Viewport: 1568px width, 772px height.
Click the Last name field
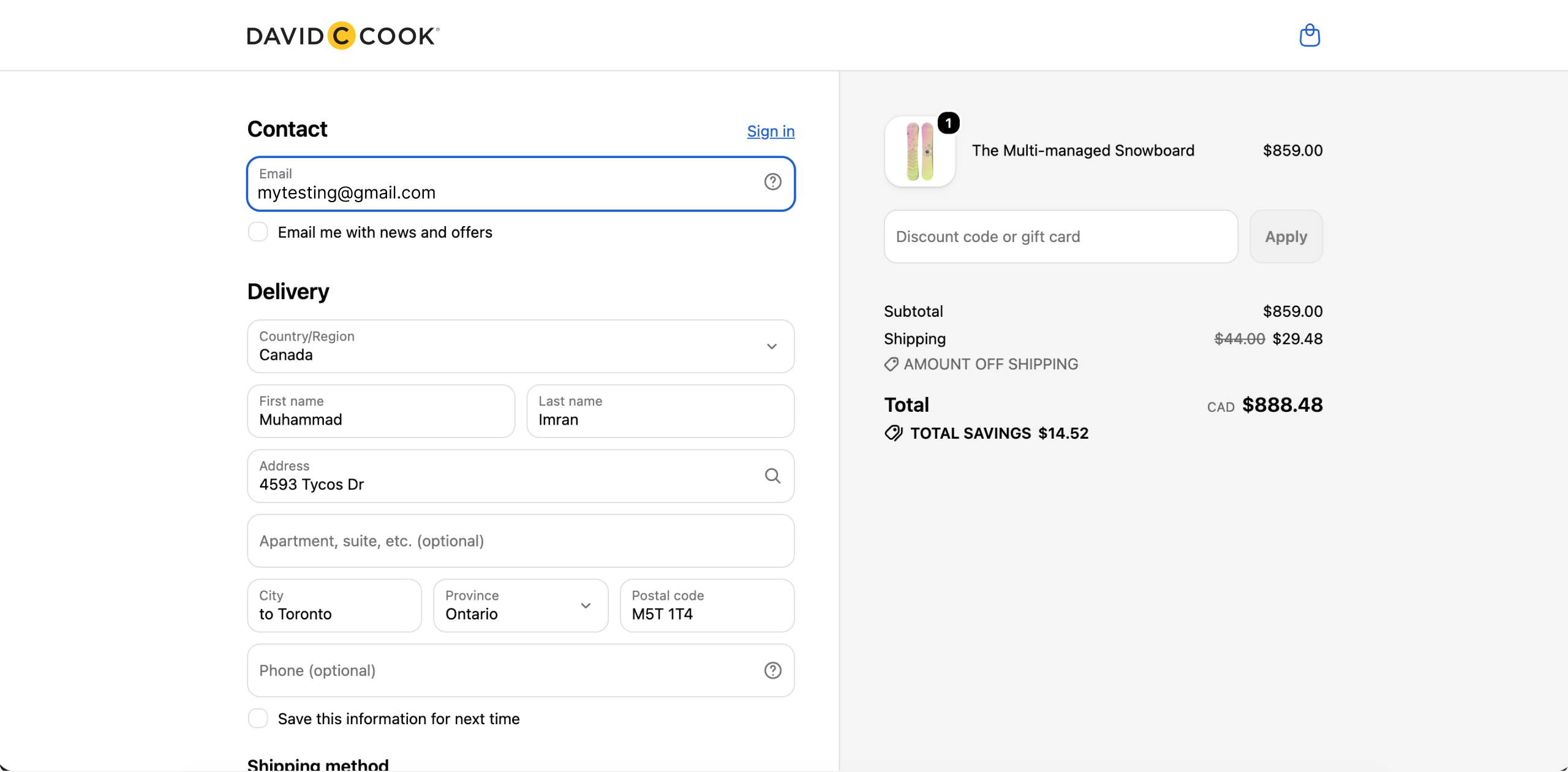click(x=660, y=411)
